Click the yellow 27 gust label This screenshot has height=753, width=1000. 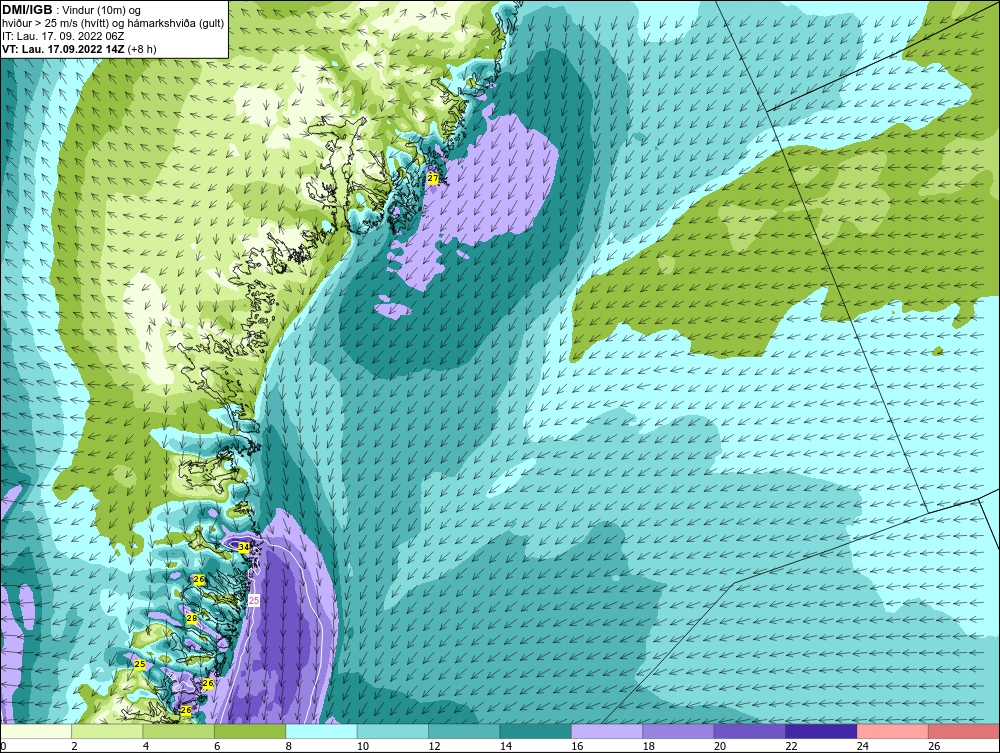433,179
